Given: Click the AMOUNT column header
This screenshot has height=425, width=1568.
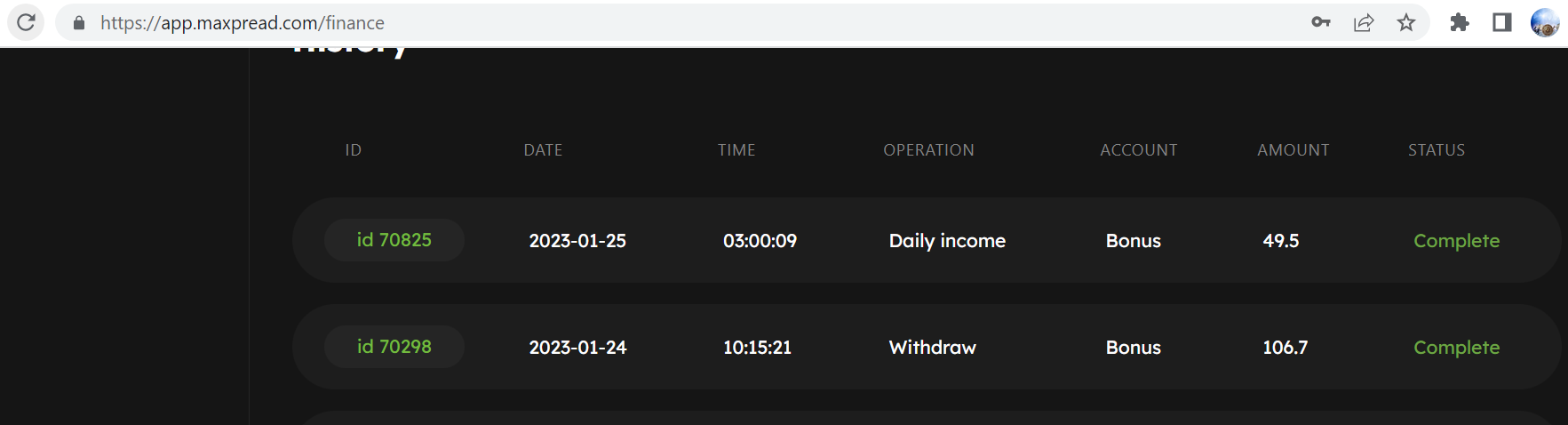Looking at the screenshot, I should pyautogui.click(x=1293, y=150).
